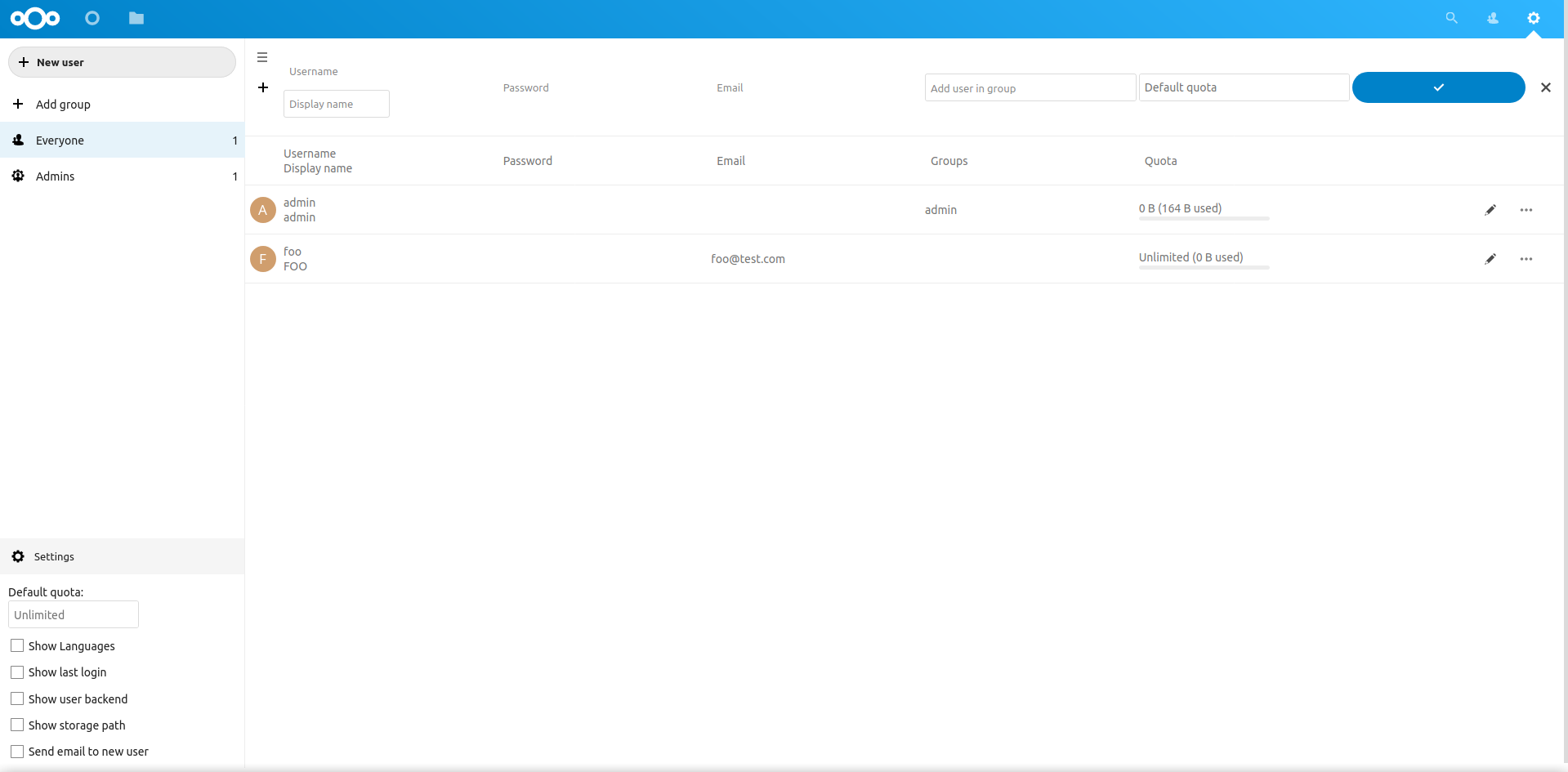Viewport: 1568px width, 772px height.
Task: Click the New user button
Action: (121, 61)
